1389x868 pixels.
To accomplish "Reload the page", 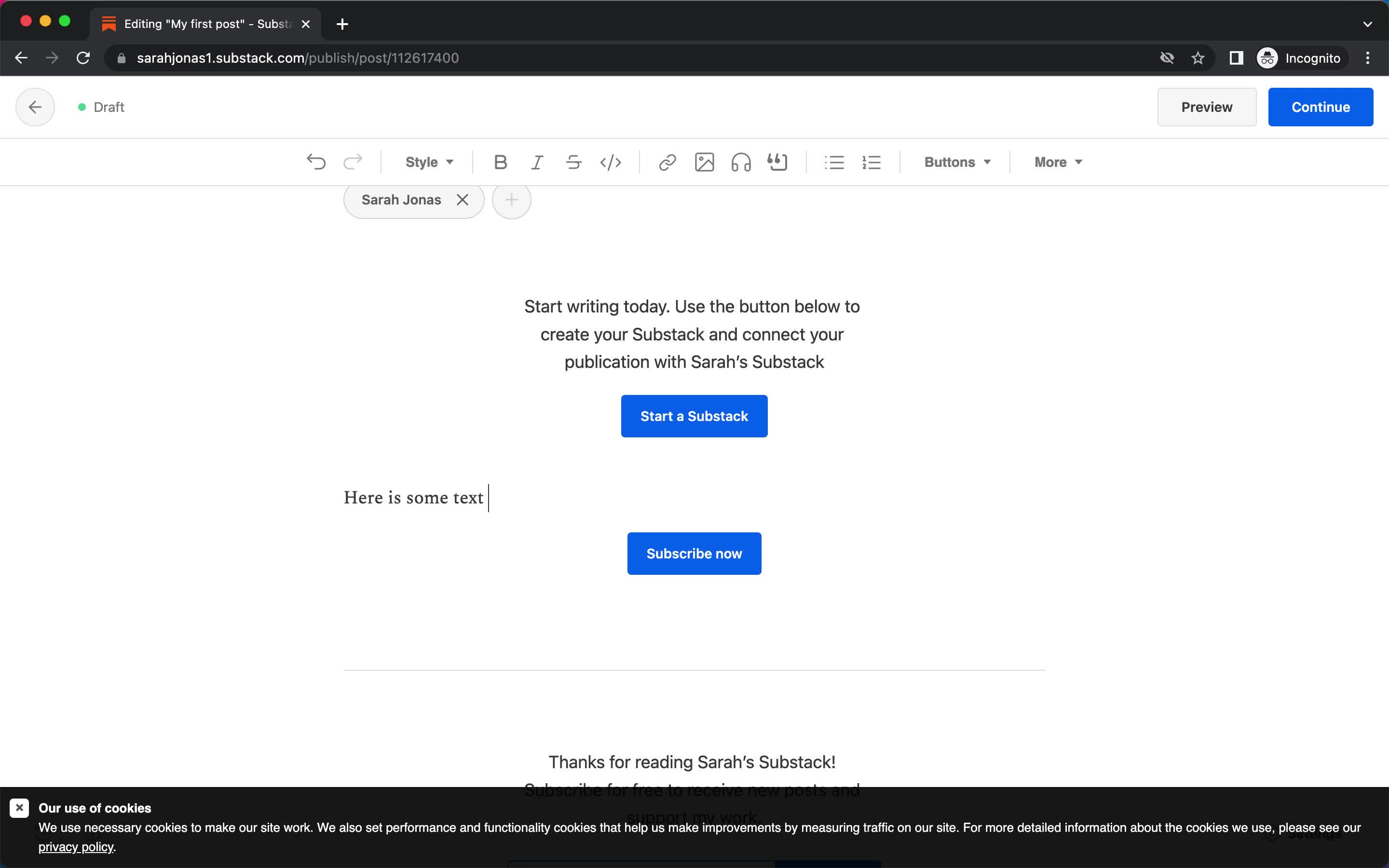I will (83, 58).
